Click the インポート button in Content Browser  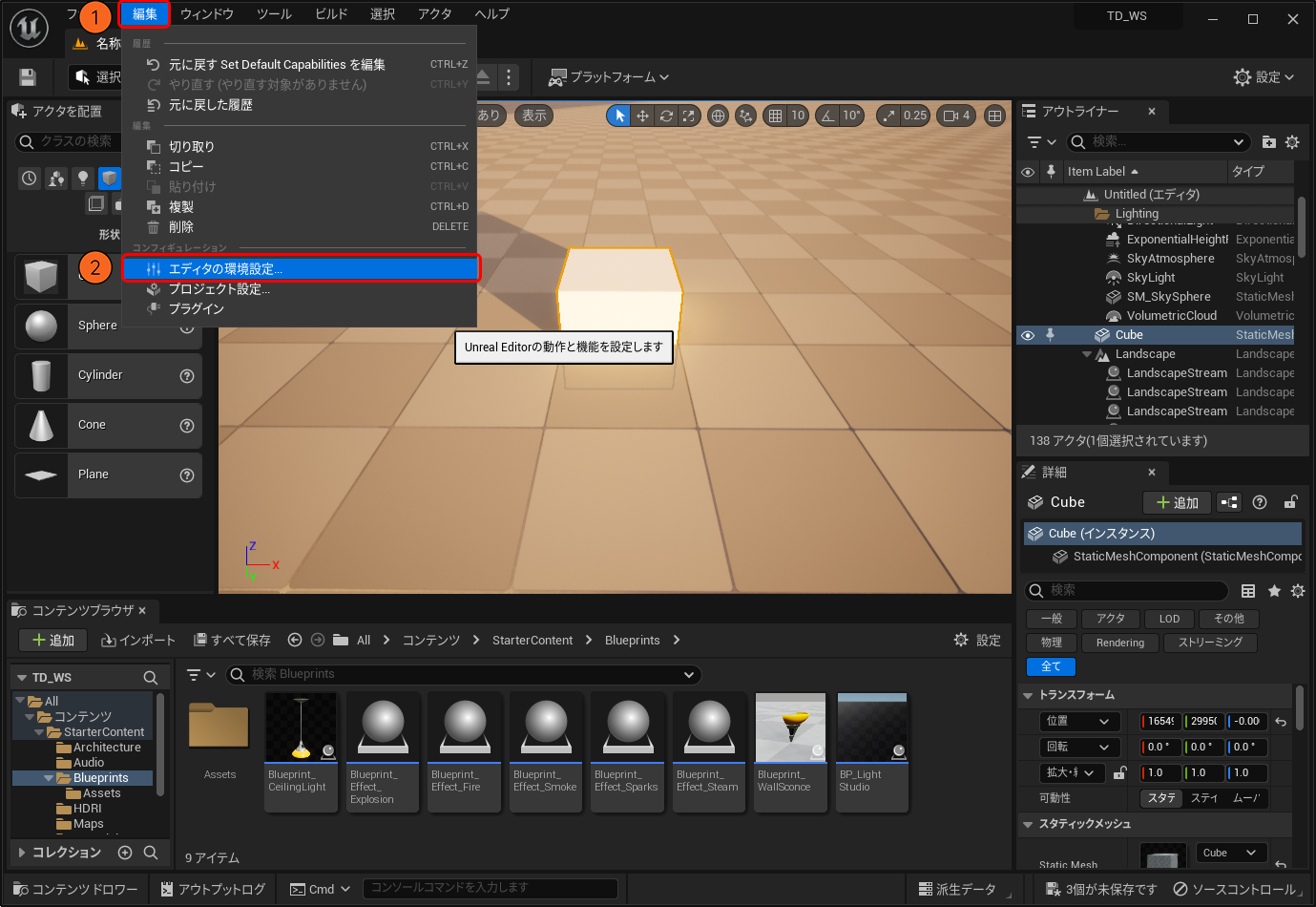tap(138, 641)
